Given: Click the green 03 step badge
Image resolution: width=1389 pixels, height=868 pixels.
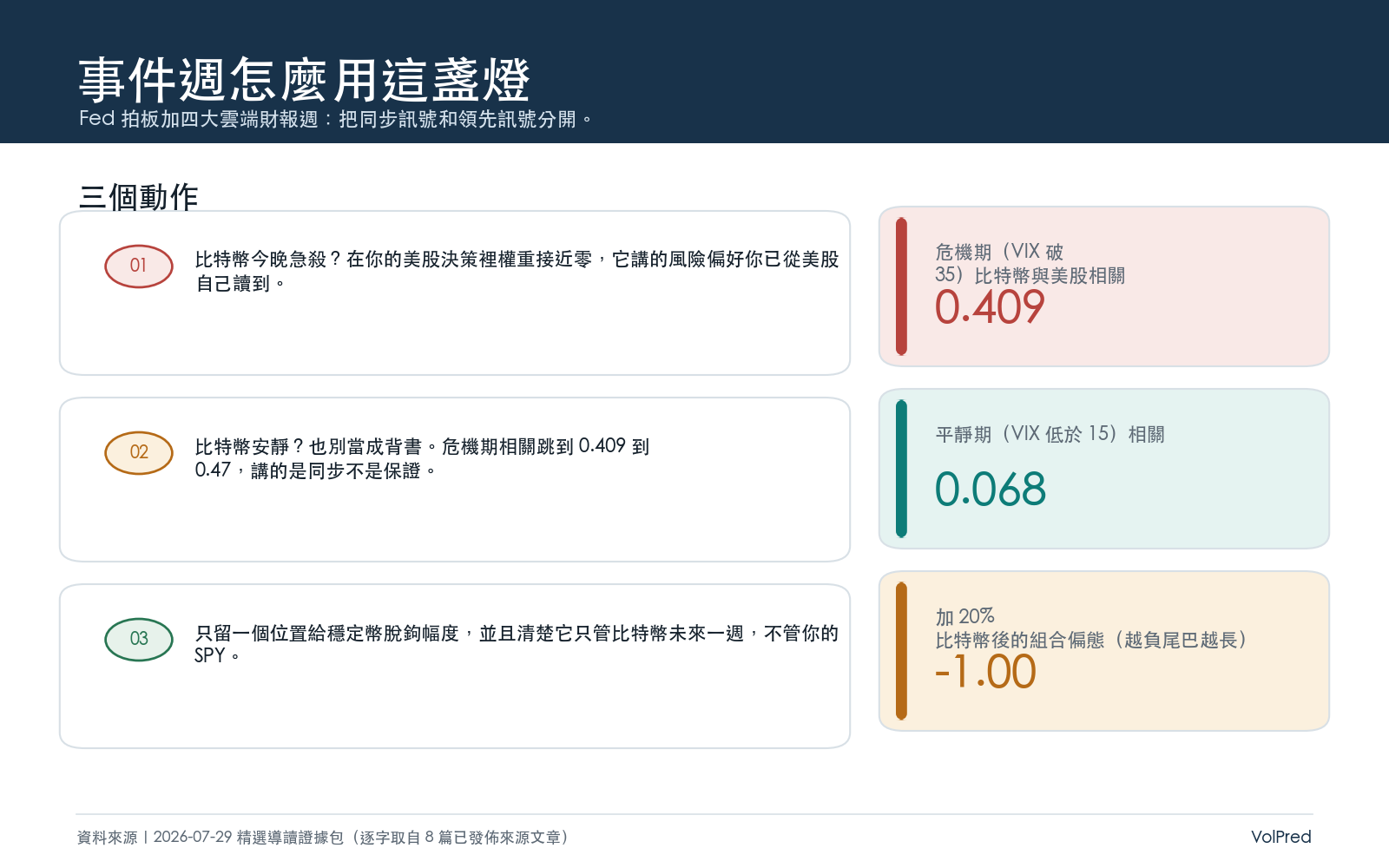Looking at the screenshot, I should [139, 639].
